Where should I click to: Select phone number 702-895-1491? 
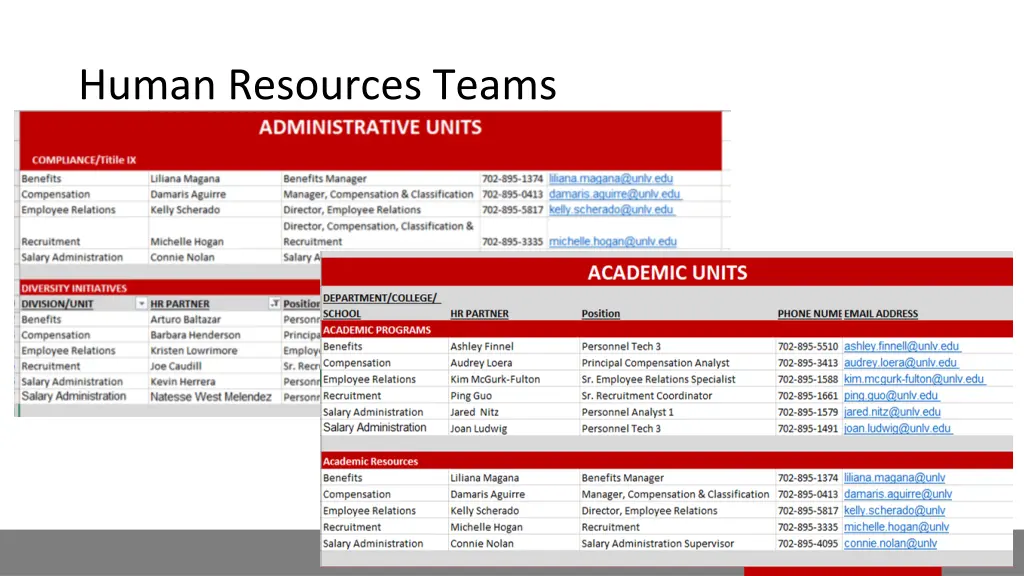tap(808, 428)
